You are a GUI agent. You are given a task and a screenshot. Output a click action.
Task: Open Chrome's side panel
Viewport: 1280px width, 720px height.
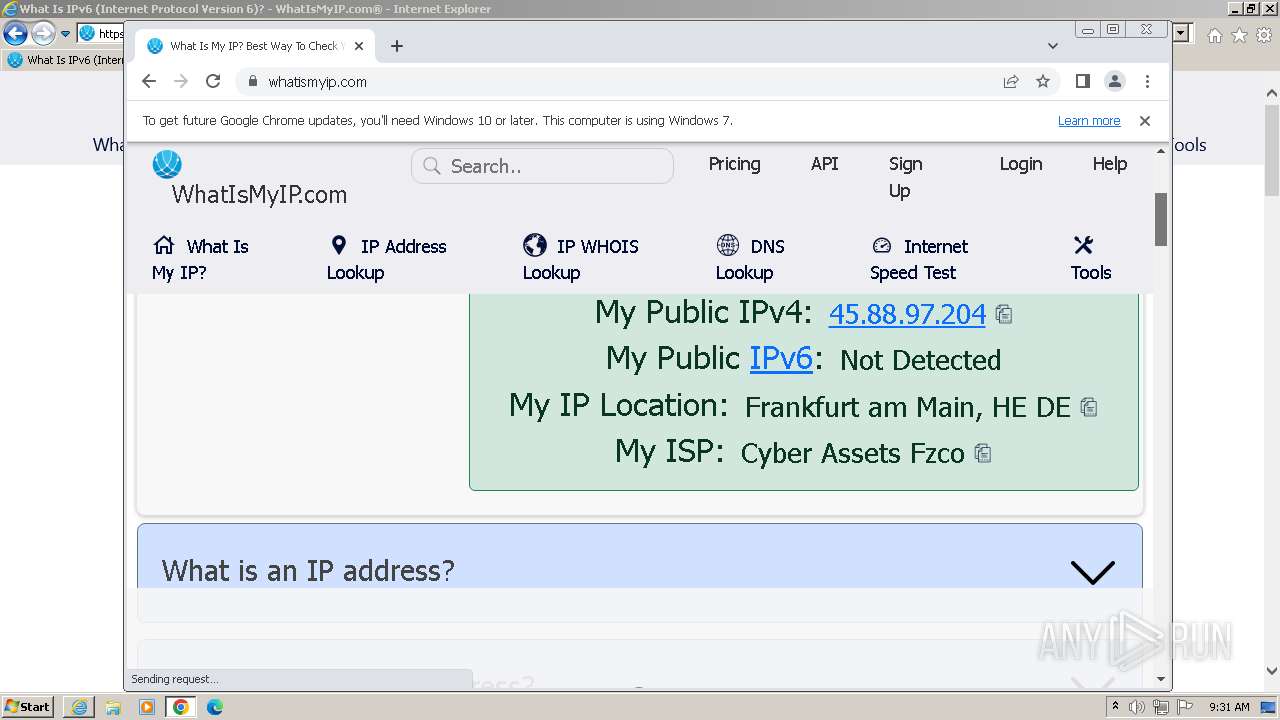click(1082, 82)
